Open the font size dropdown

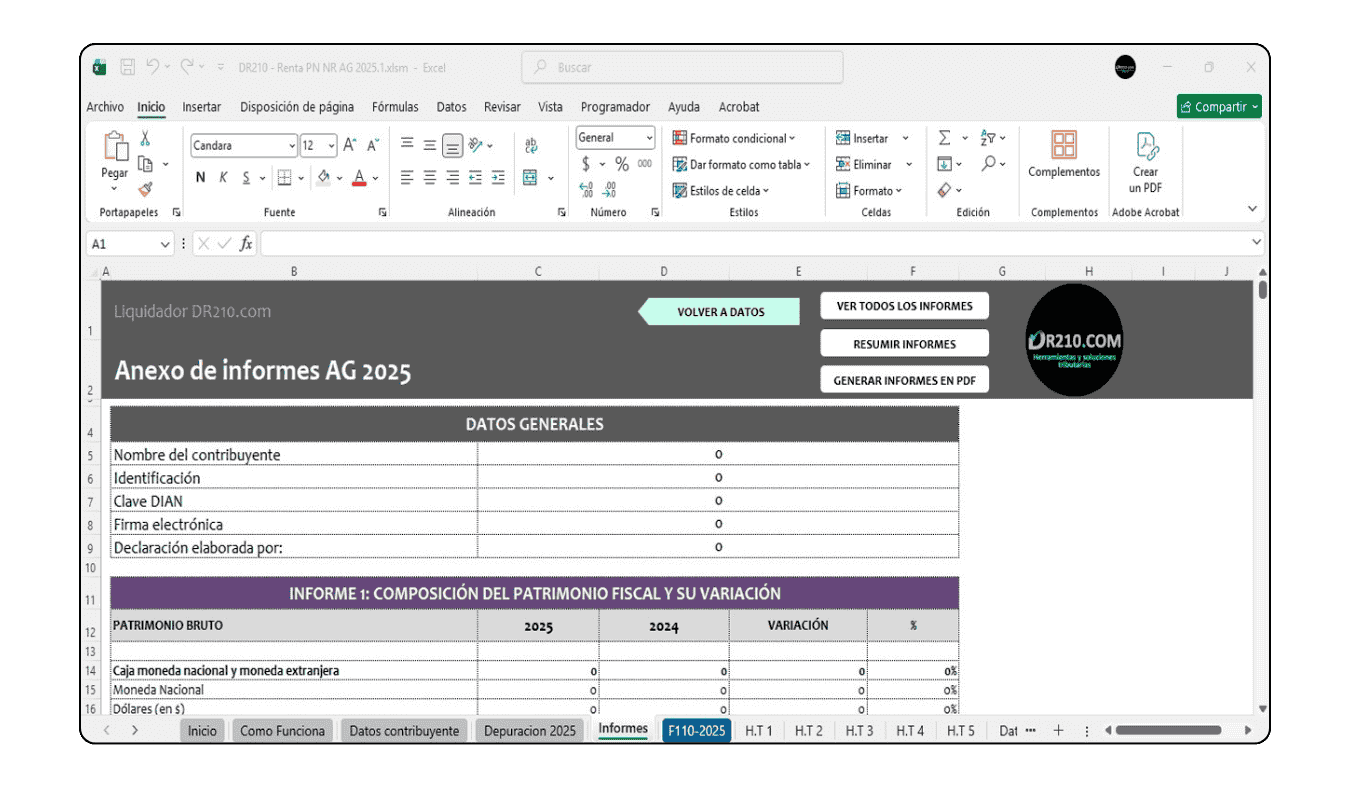[331, 145]
